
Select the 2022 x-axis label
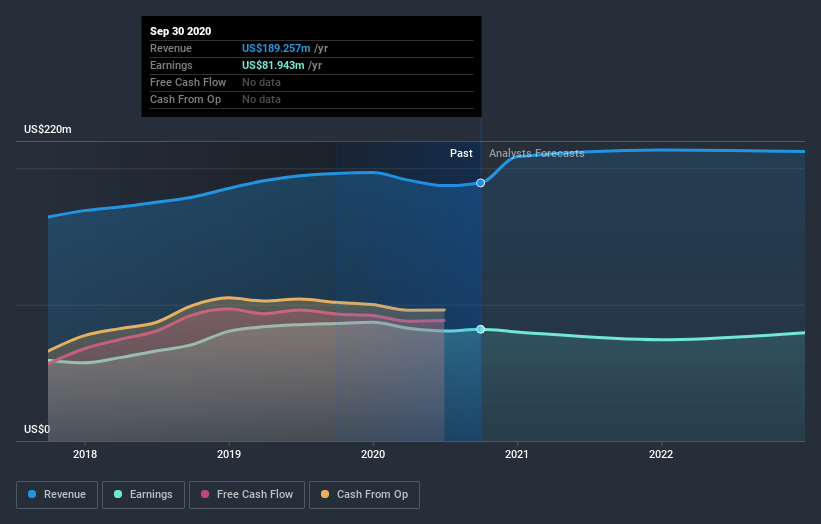pos(661,454)
